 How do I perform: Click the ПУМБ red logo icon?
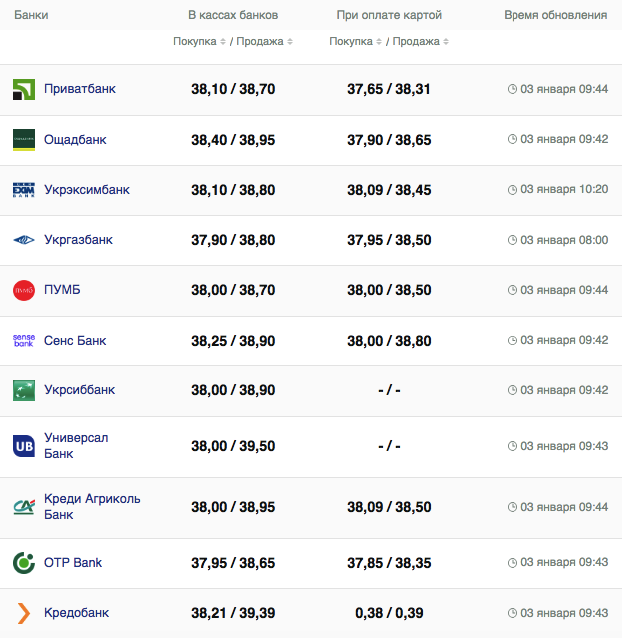click(24, 290)
